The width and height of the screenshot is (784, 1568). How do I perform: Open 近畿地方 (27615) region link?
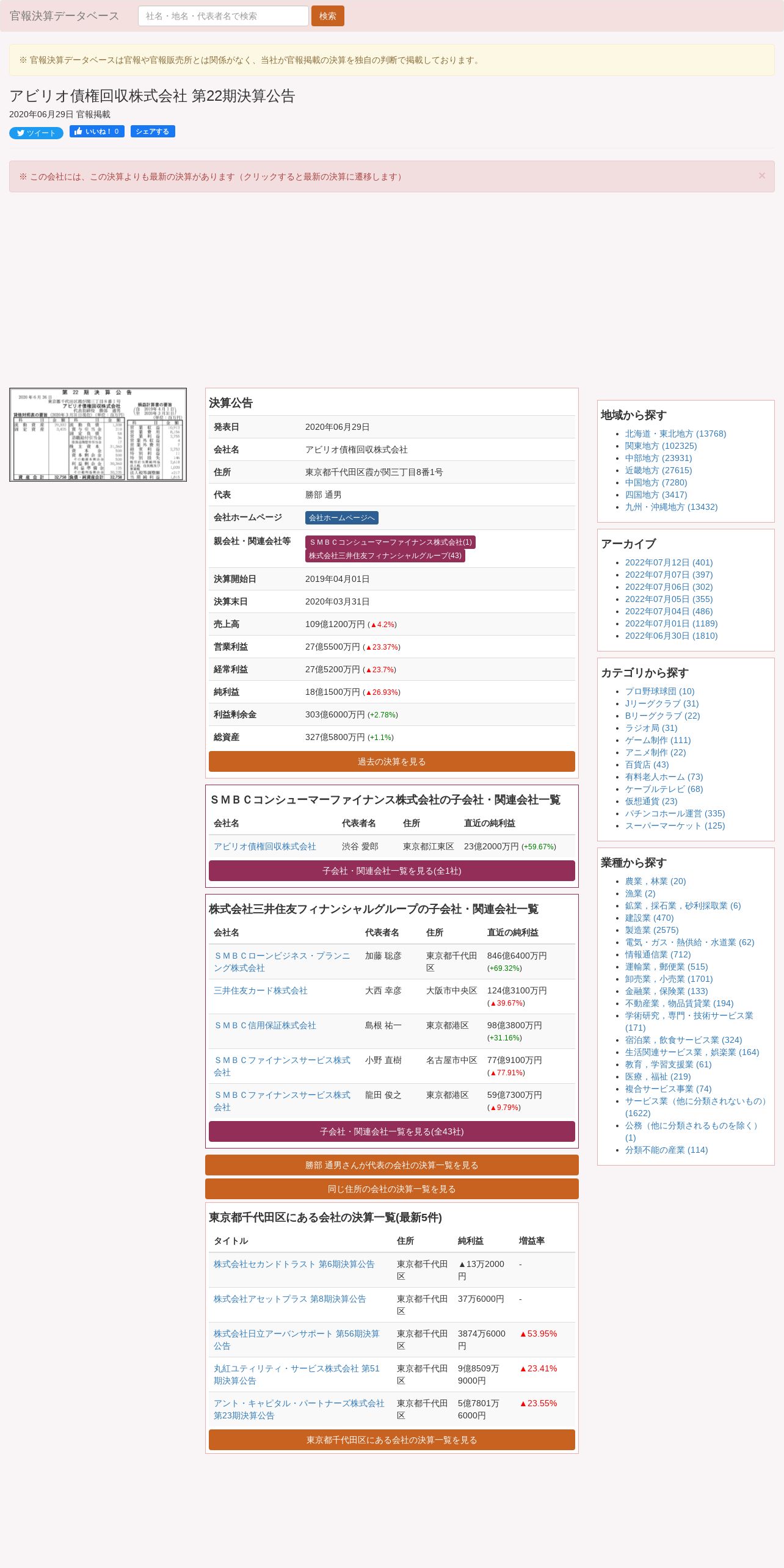[x=658, y=470]
